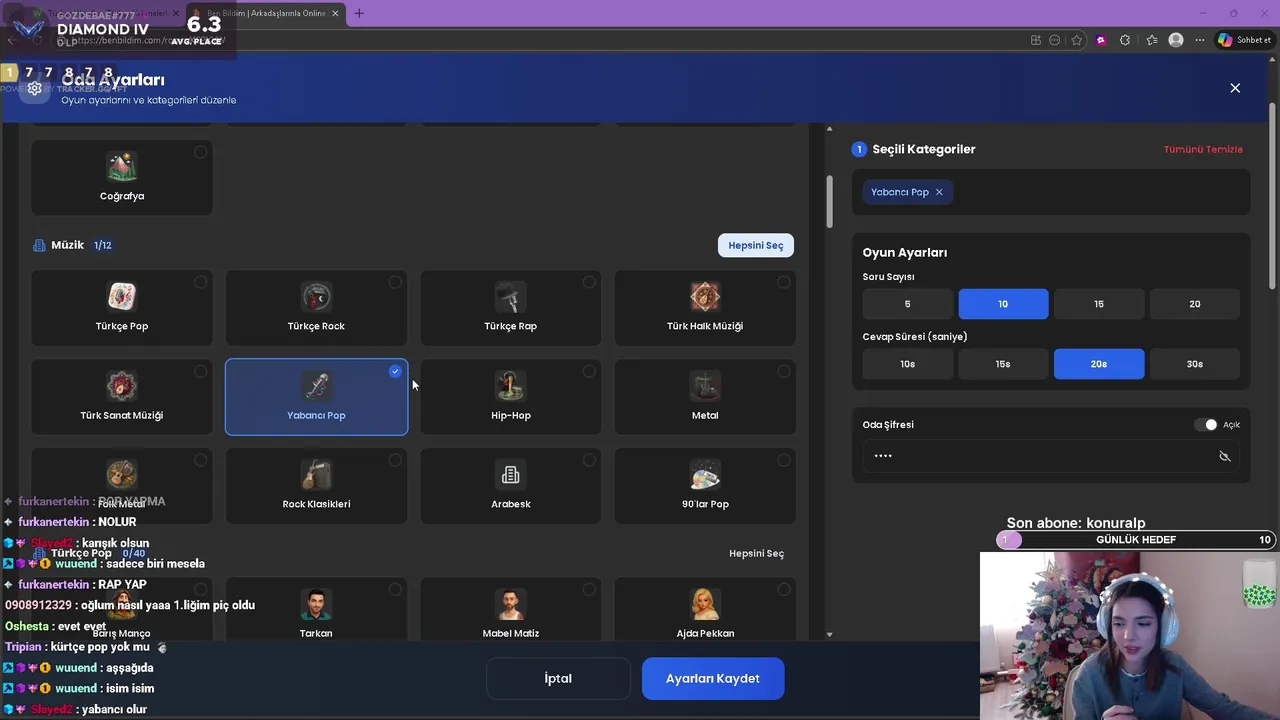Select the Coğrafya category icon
This screenshot has height=720, width=1280.
122,166
